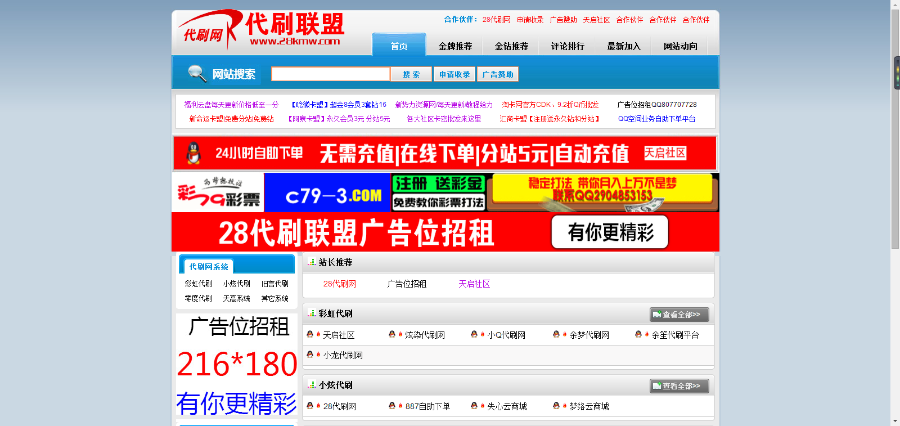Screen dimensions: 900x426
Task: Go to the 最新加入 tab
Action: coord(624,47)
